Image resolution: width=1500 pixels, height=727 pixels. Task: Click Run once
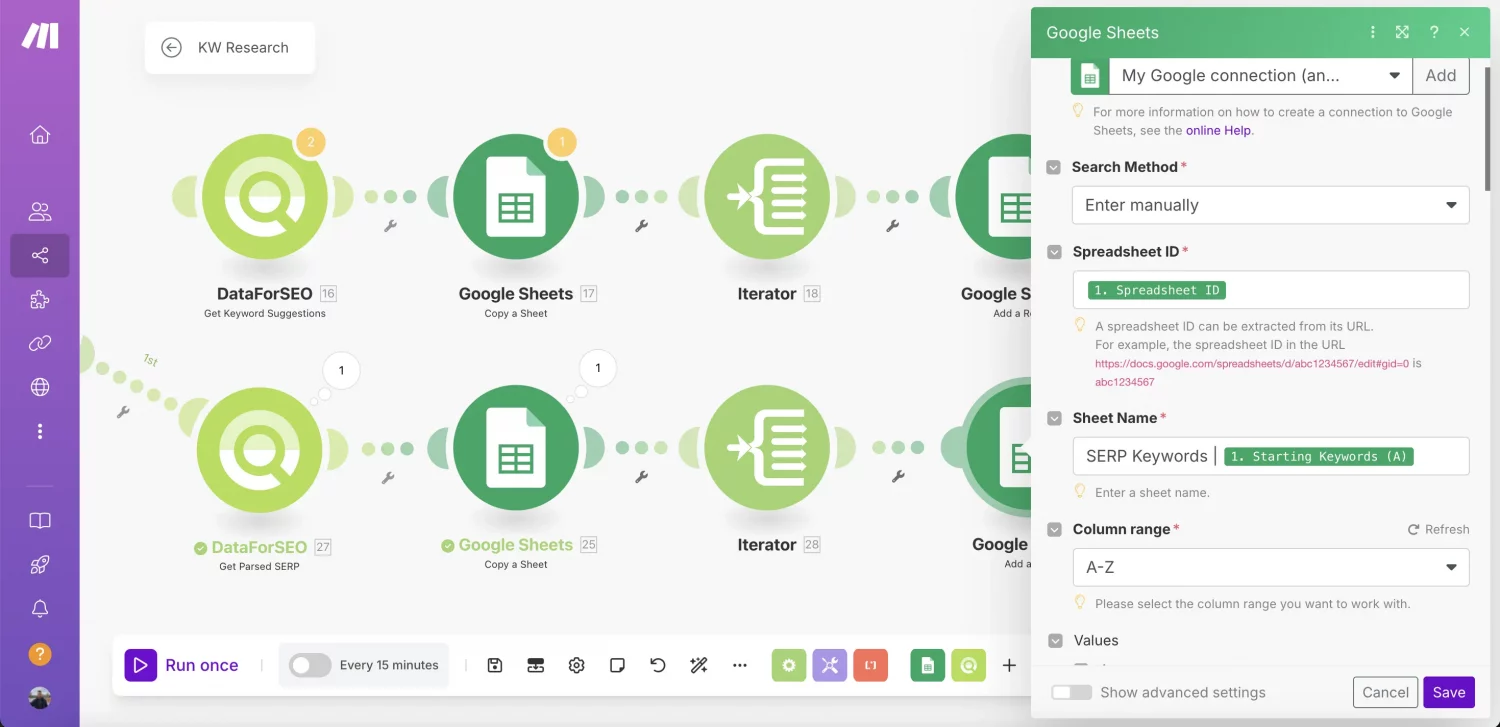tap(182, 665)
